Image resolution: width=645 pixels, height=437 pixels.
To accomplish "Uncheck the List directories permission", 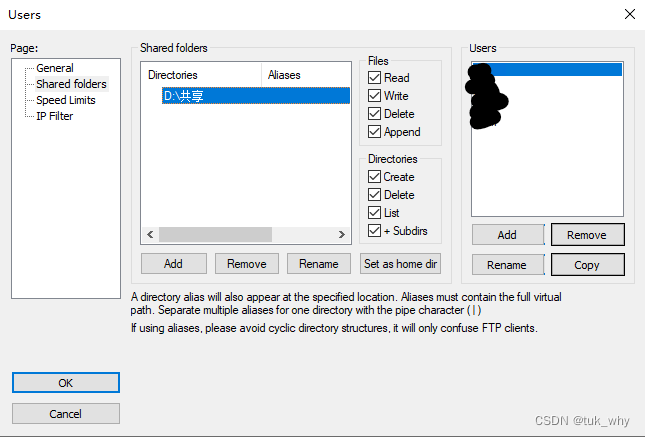I will (x=375, y=213).
